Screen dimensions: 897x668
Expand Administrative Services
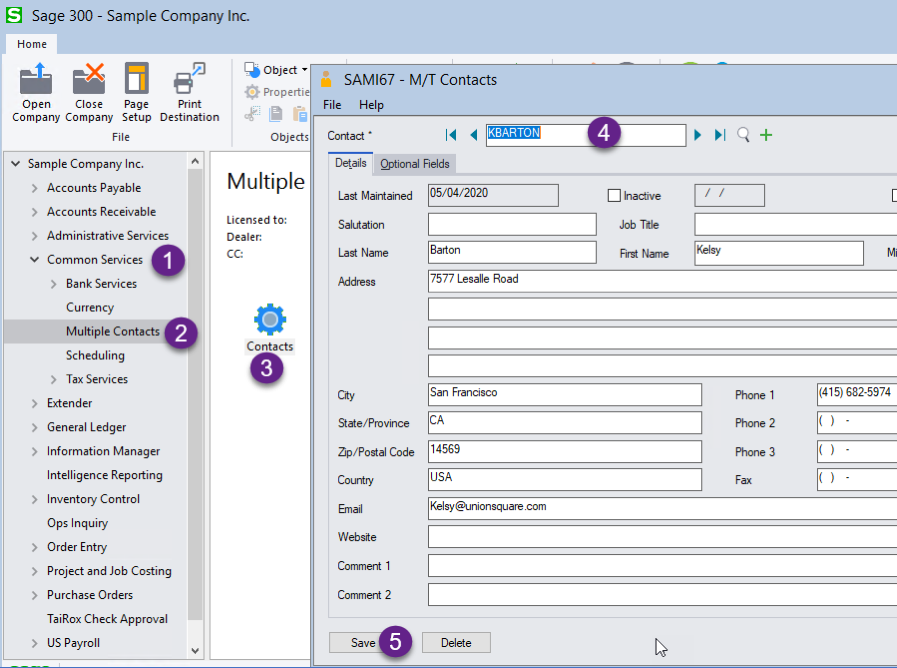(x=34, y=236)
